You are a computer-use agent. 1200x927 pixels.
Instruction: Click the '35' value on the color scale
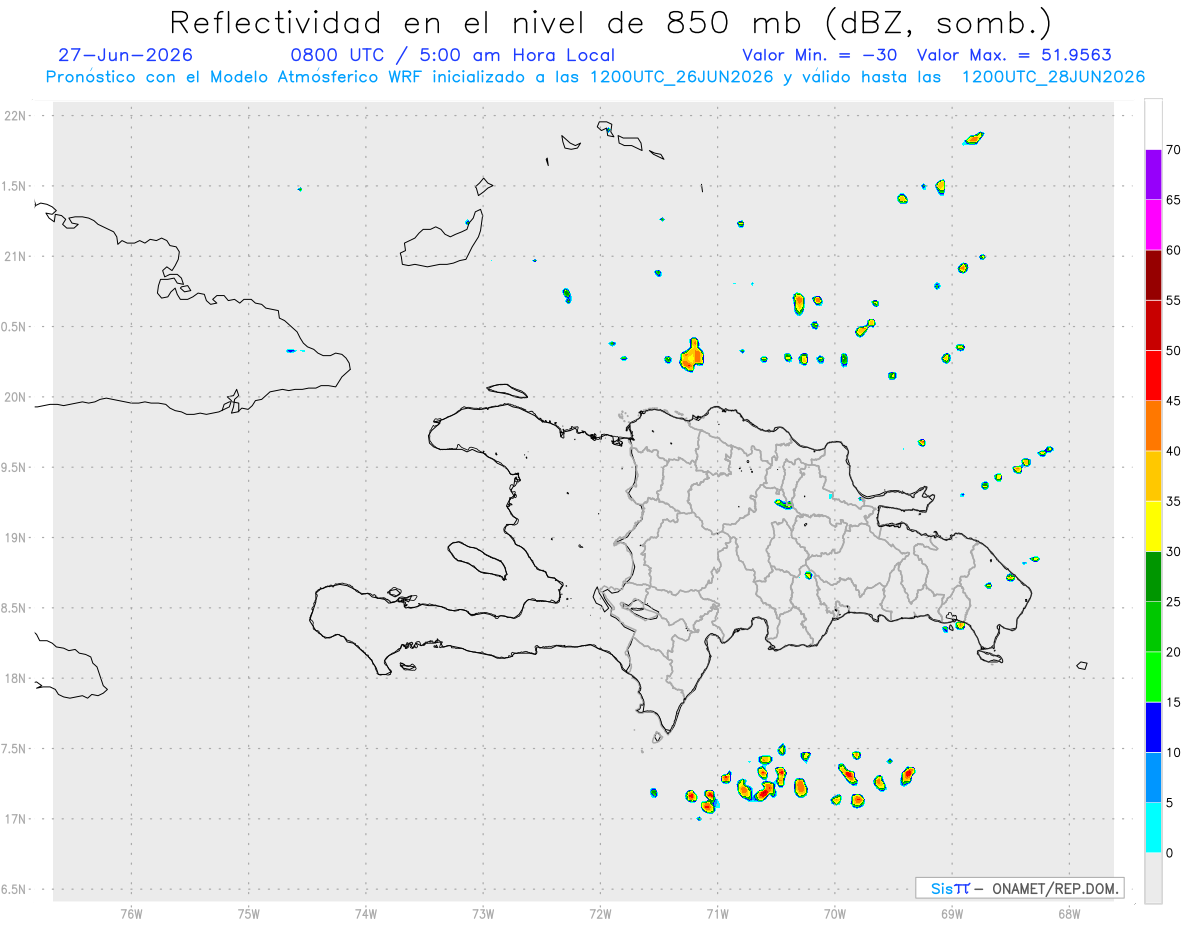[1173, 501]
